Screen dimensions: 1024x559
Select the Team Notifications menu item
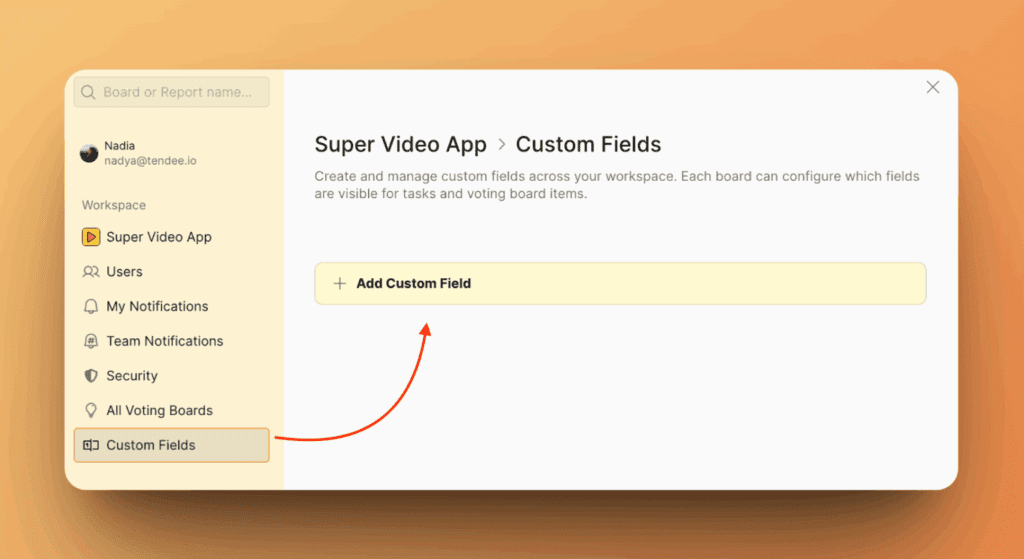(x=164, y=341)
